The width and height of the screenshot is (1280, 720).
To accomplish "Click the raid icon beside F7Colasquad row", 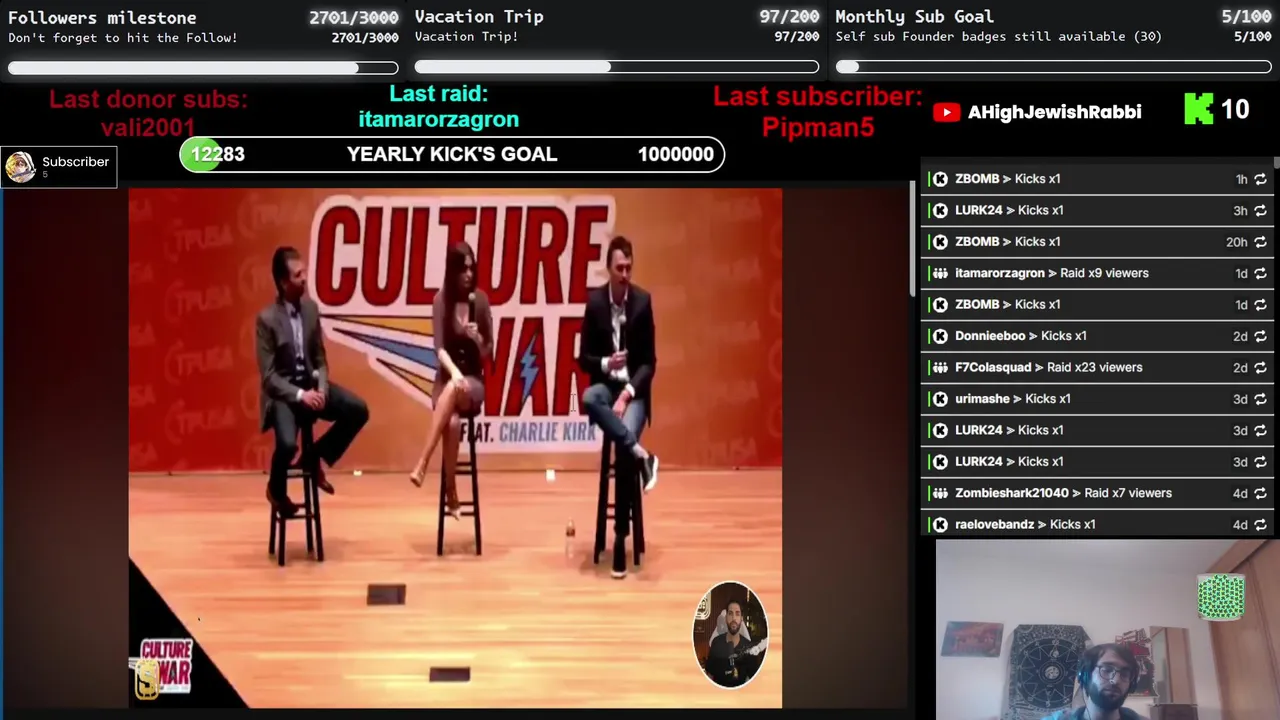I will [x=940, y=367].
